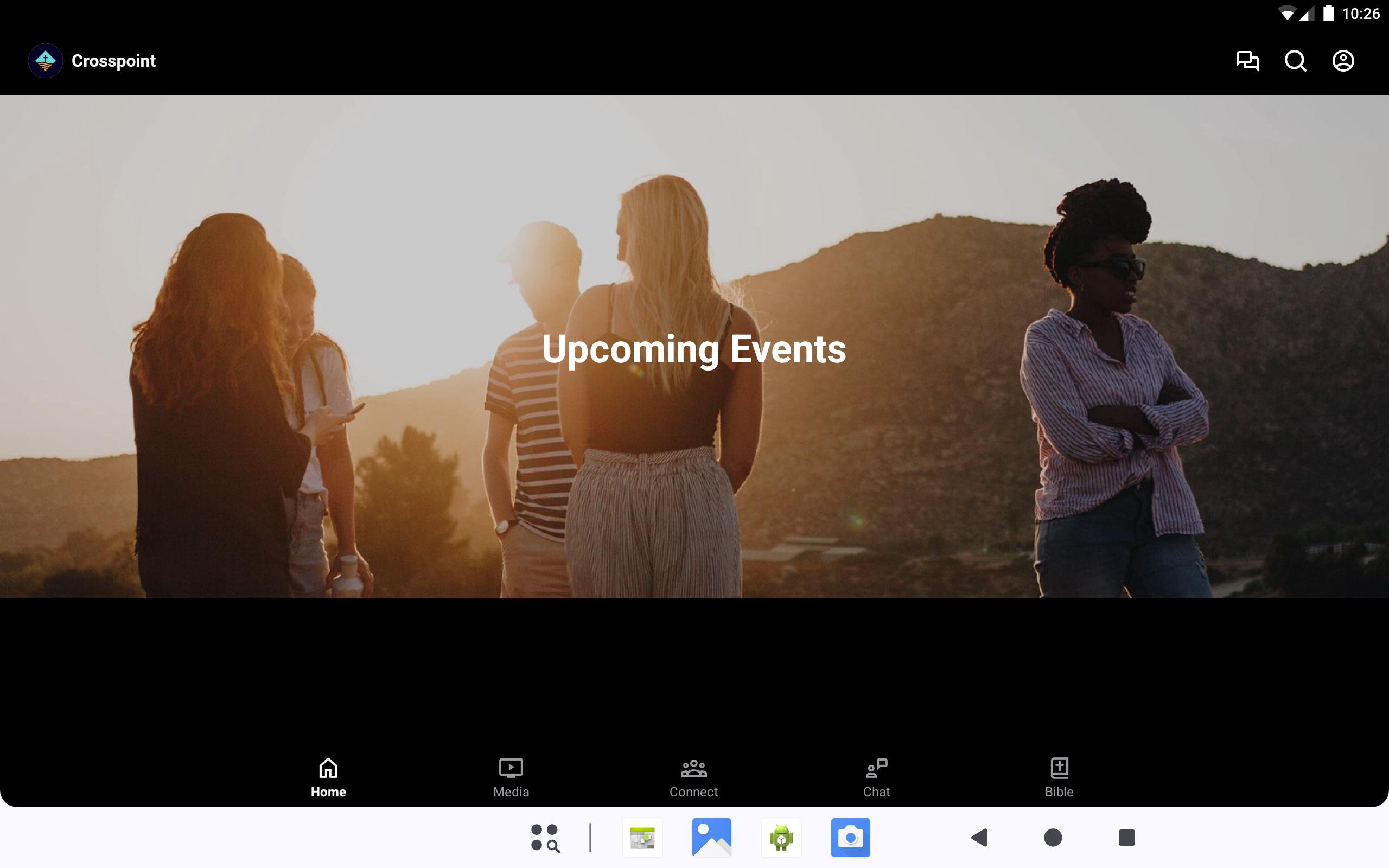Viewport: 1389px width, 868px height.
Task: Tap the Crosspoint logo
Action: pos(46,61)
